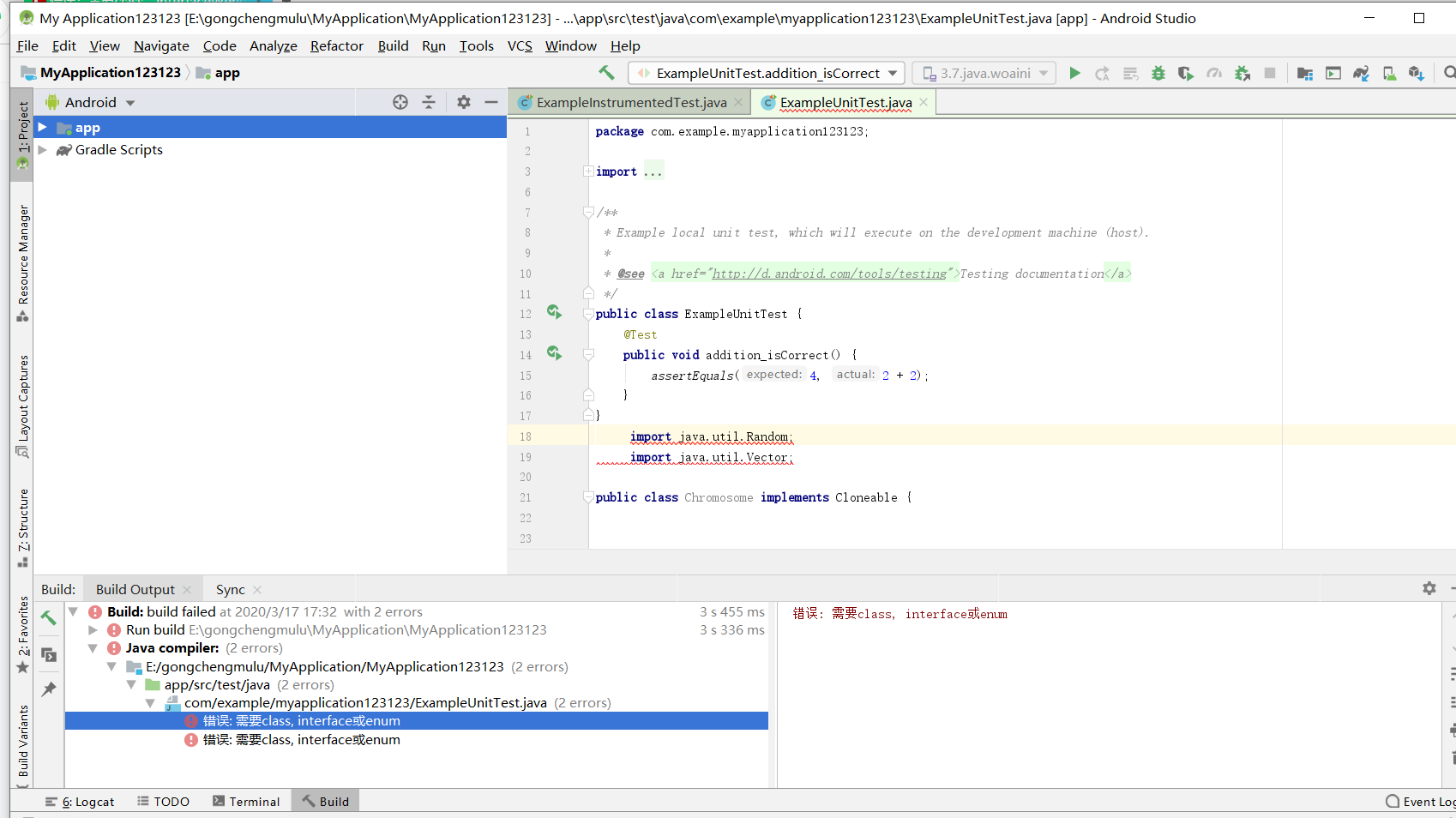
Task: Select the ExampleInstrumentedTest.java editor tab
Action: pos(631,101)
